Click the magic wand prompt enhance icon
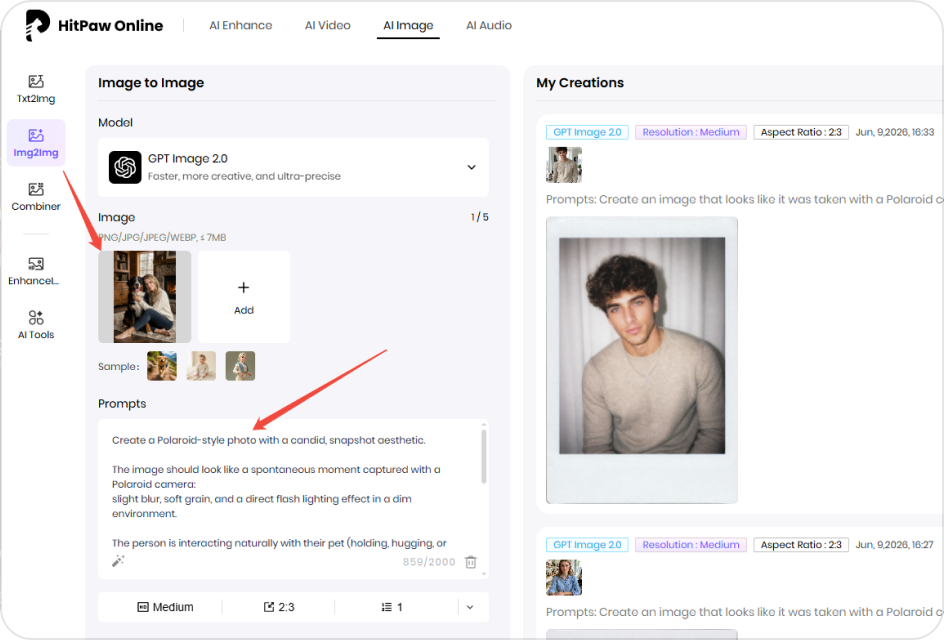This screenshot has width=944, height=640. click(x=118, y=561)
